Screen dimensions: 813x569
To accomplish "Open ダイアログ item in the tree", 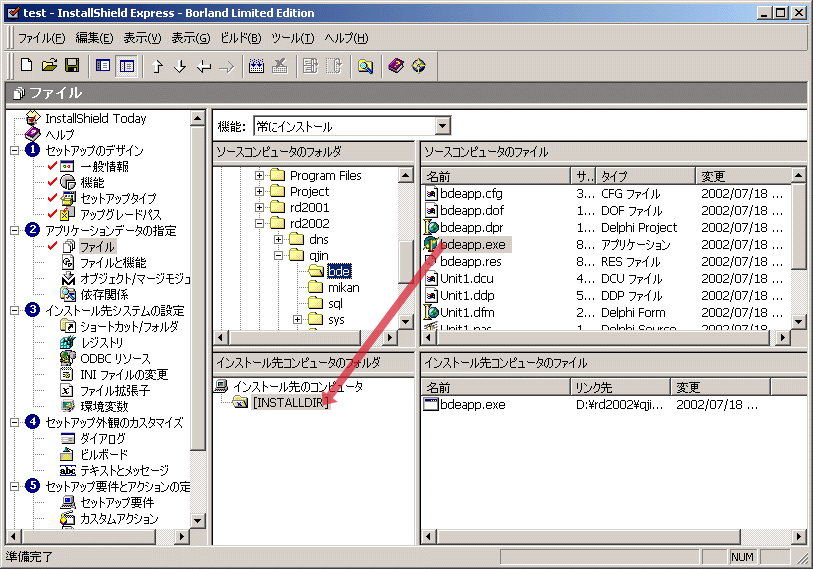I will (x=103, y=439).
